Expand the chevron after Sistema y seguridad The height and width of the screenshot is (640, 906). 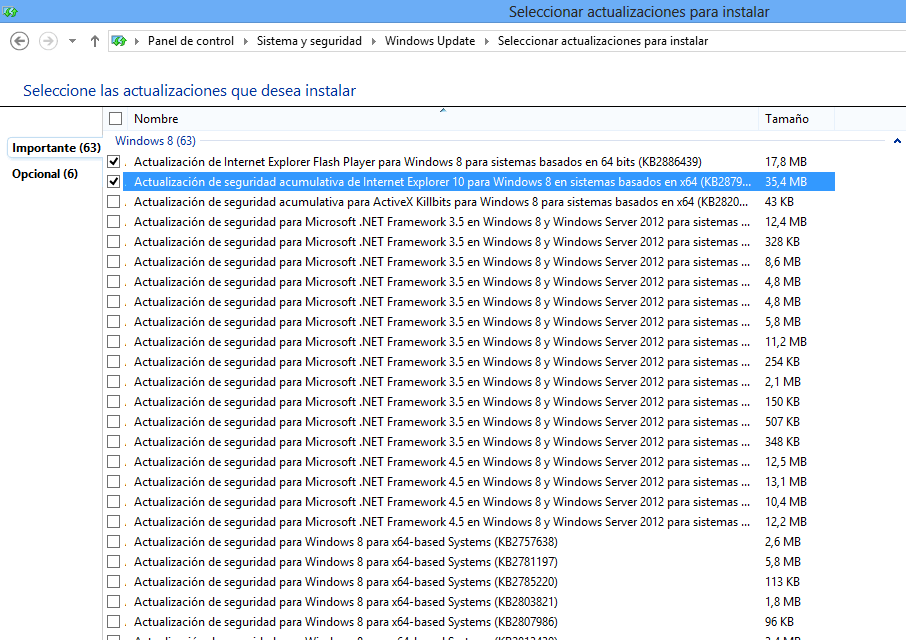pos(373,41)
